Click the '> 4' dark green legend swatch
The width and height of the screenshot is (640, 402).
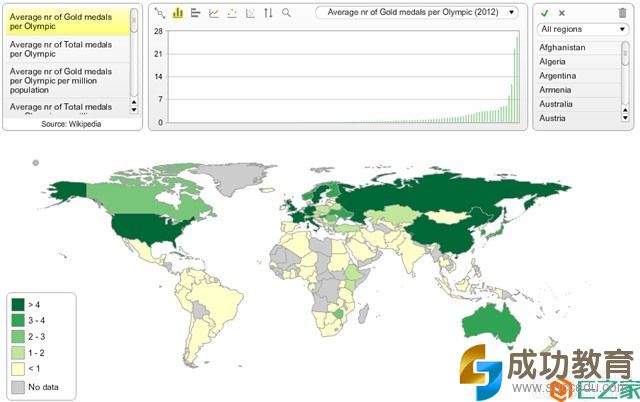18,304
